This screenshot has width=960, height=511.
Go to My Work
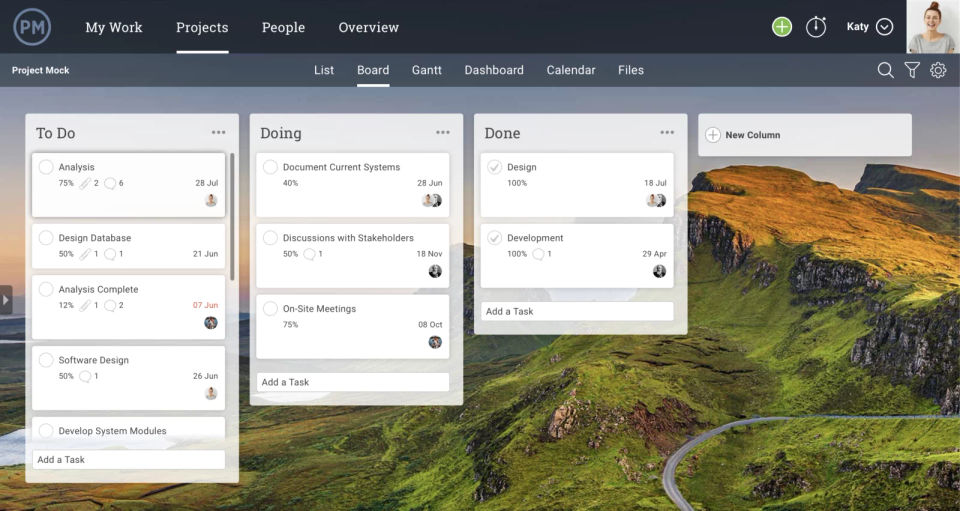pyautogui.click(x=114, y=27)
